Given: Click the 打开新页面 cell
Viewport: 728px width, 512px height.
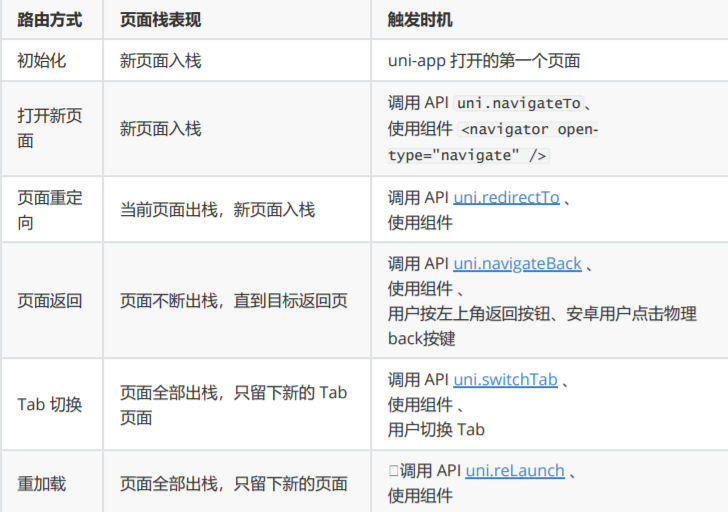Looking at the screenshot, I should click(50, 129).
